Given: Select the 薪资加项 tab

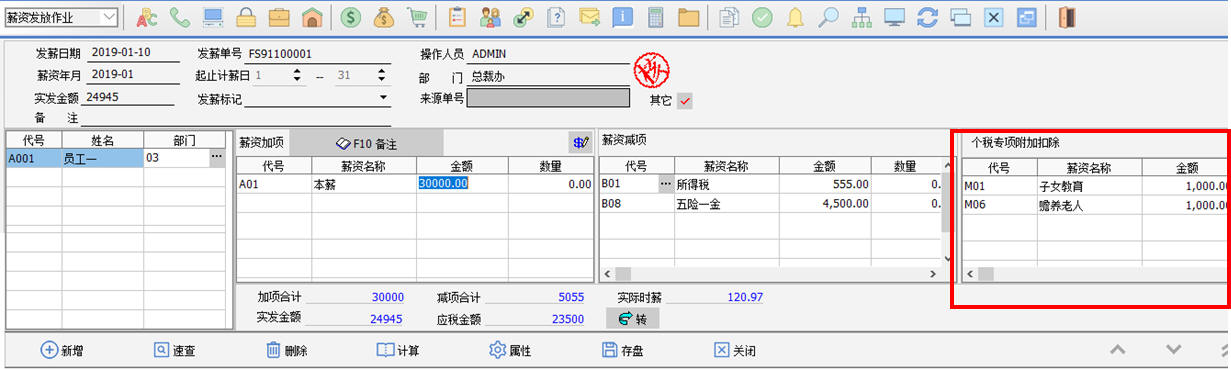Looking at the screenshot, I should tap(262, 143).
